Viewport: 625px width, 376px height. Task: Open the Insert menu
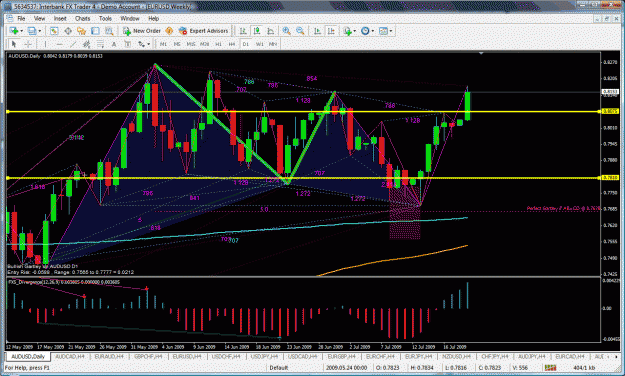[60, 18]
